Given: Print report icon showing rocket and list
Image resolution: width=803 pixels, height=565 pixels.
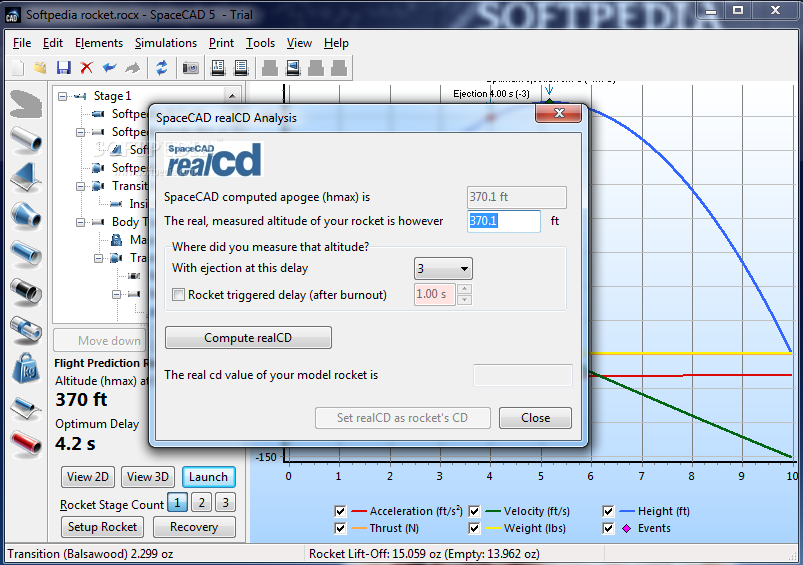Looking at the screenshot, I should click(x=218, y=68).
